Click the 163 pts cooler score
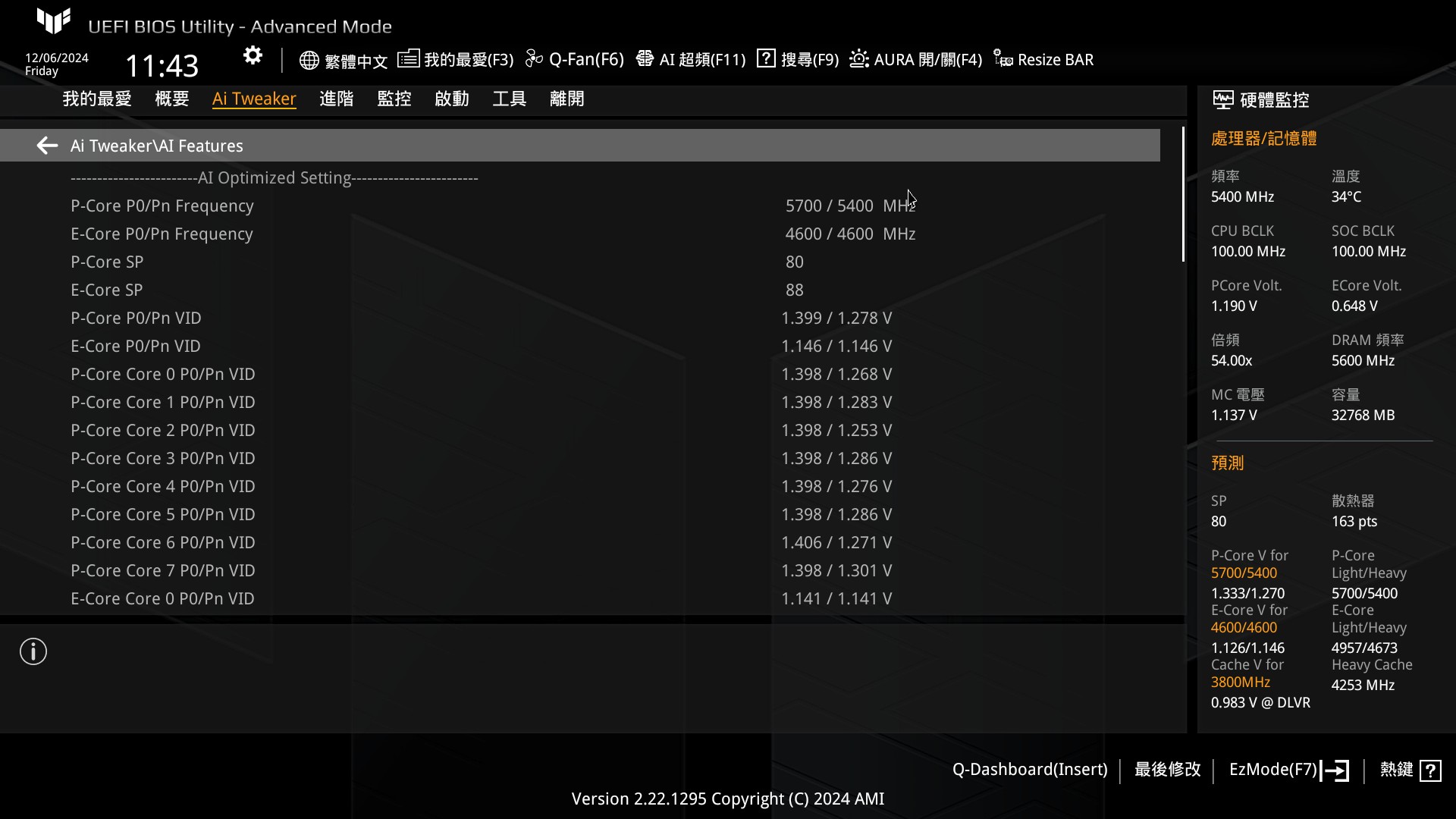Image resolution: width=1456 pixels, height=819 pixels. pyautogui.click(x=1354, y=521)
